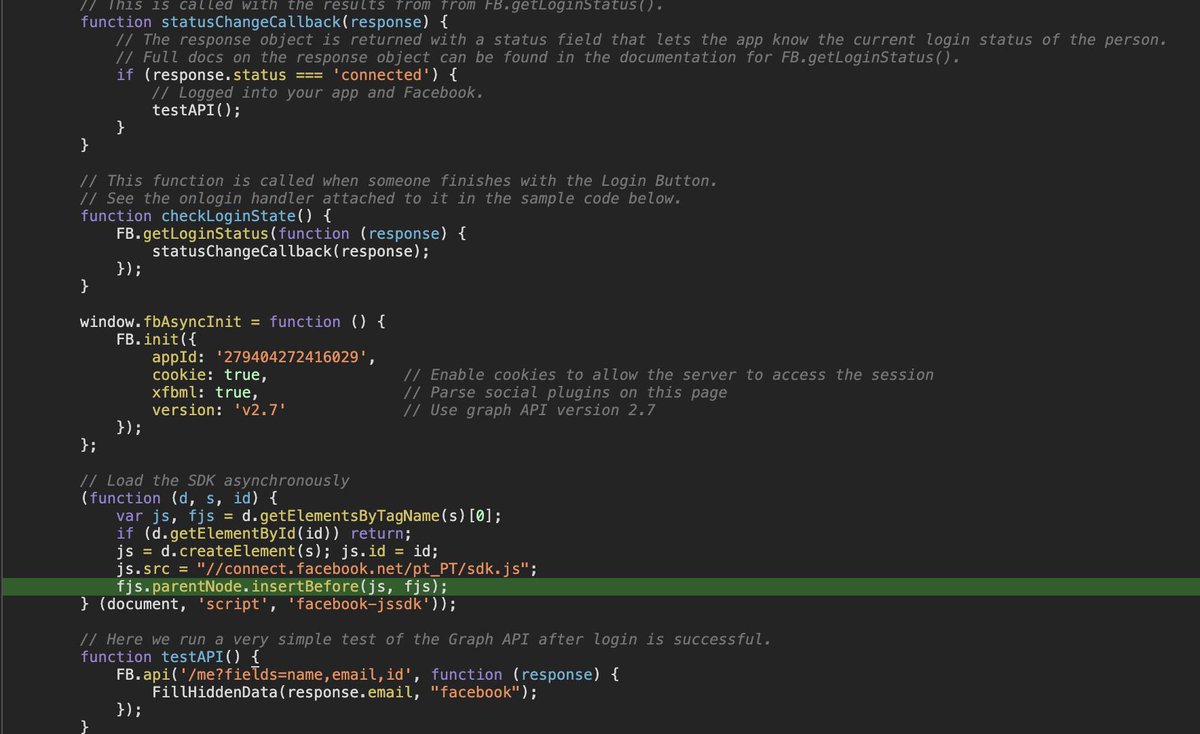The height and width of the screenshot is (734, 1200).
Task: Click the 'Parse social plugins on this page' comment
Action: (x=565, y=393)
